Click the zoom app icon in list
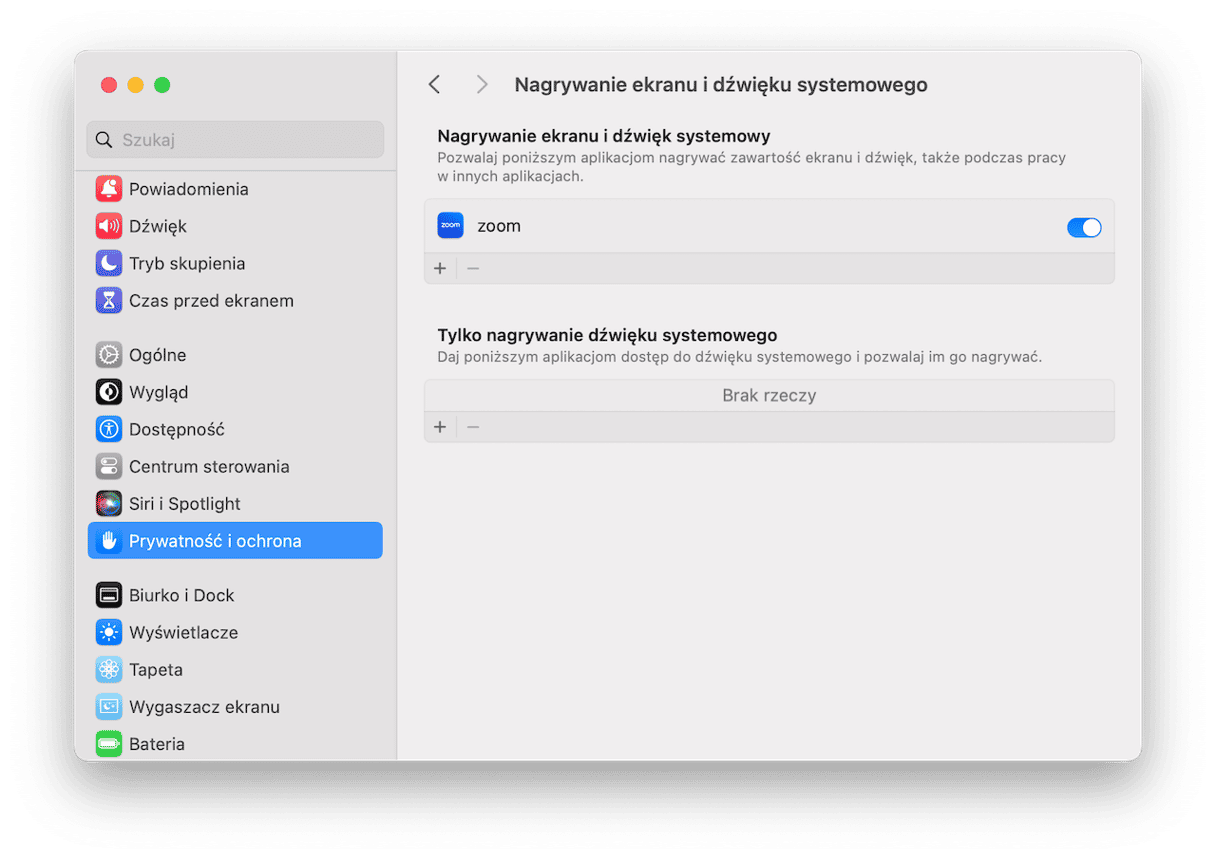Viewport: 1216px width, 859px height. [x=451, y=226]
